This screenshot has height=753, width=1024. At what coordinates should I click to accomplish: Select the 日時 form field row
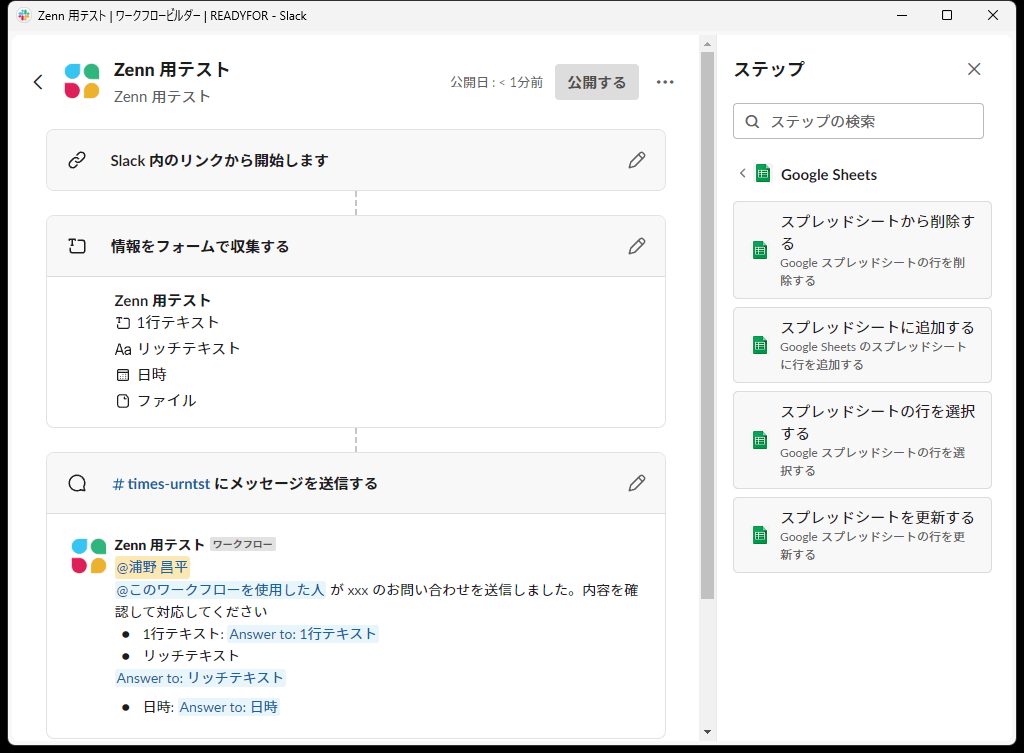coord(141,375)
